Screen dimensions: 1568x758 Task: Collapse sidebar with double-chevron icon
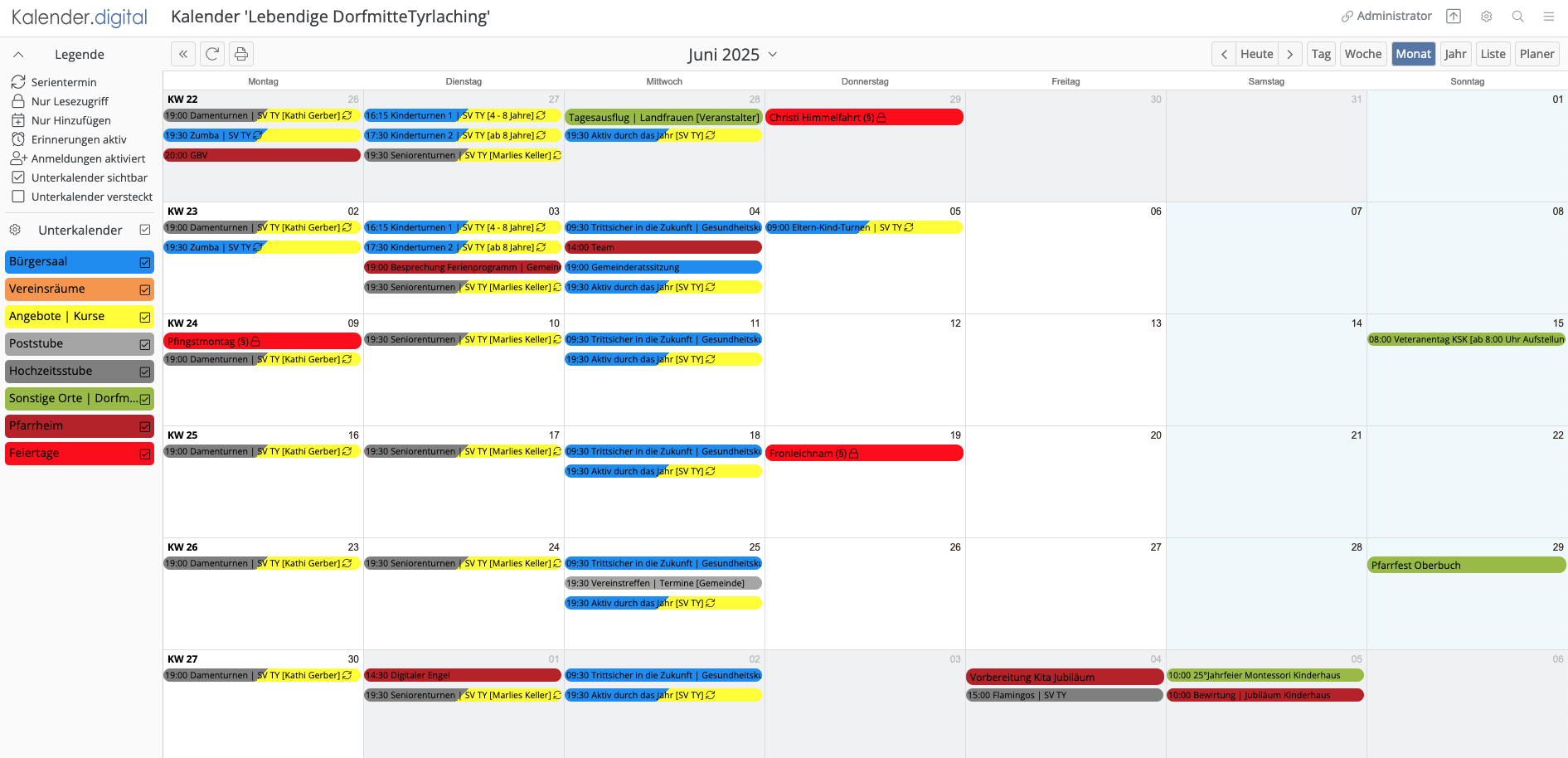coord(183,54)
